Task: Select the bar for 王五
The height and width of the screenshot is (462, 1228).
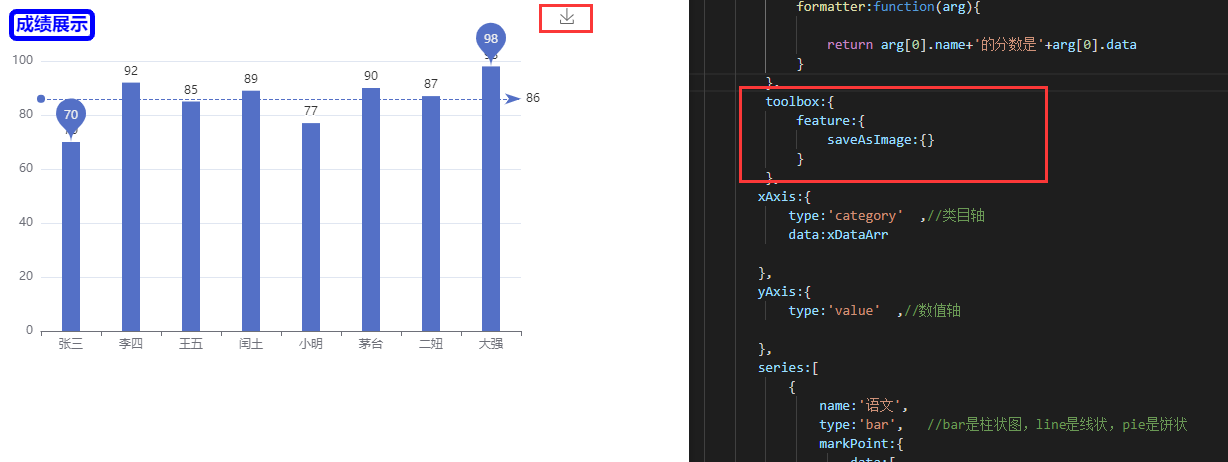Action: coord(191,216)
